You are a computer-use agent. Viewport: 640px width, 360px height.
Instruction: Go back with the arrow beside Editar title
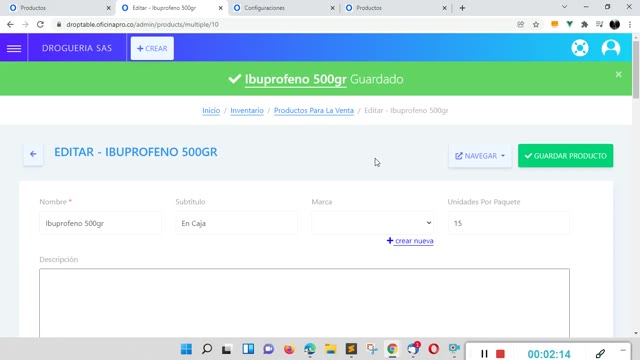click(x=33, y=154)
